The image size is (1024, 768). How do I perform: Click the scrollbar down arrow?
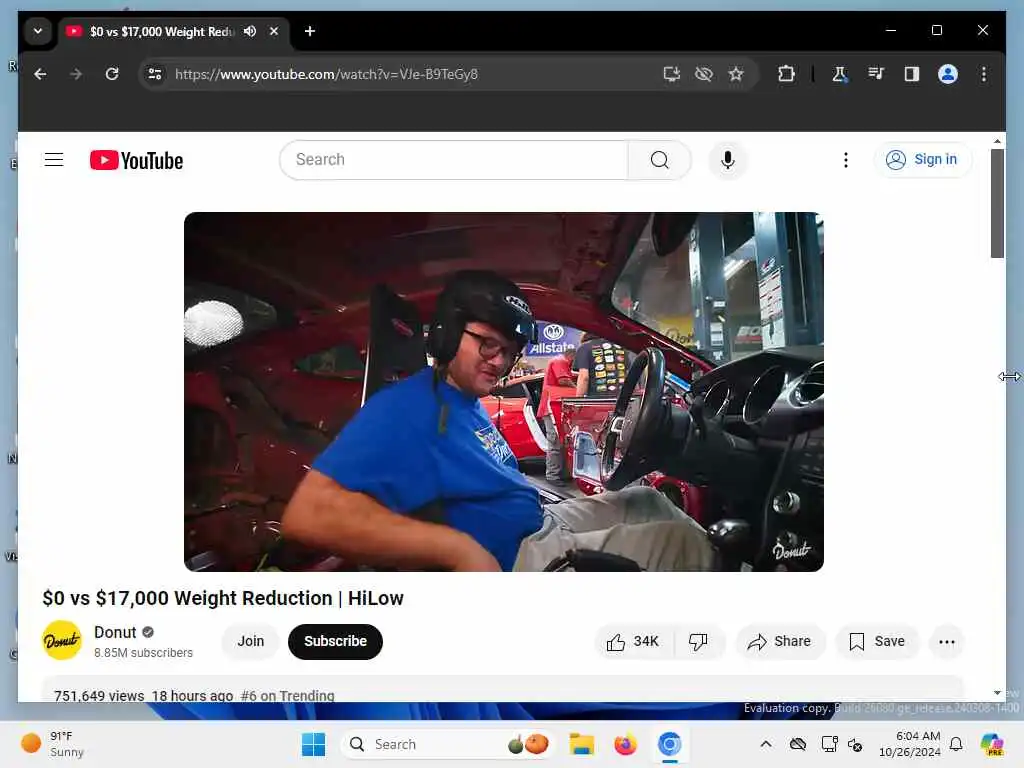tap(997, 693)
